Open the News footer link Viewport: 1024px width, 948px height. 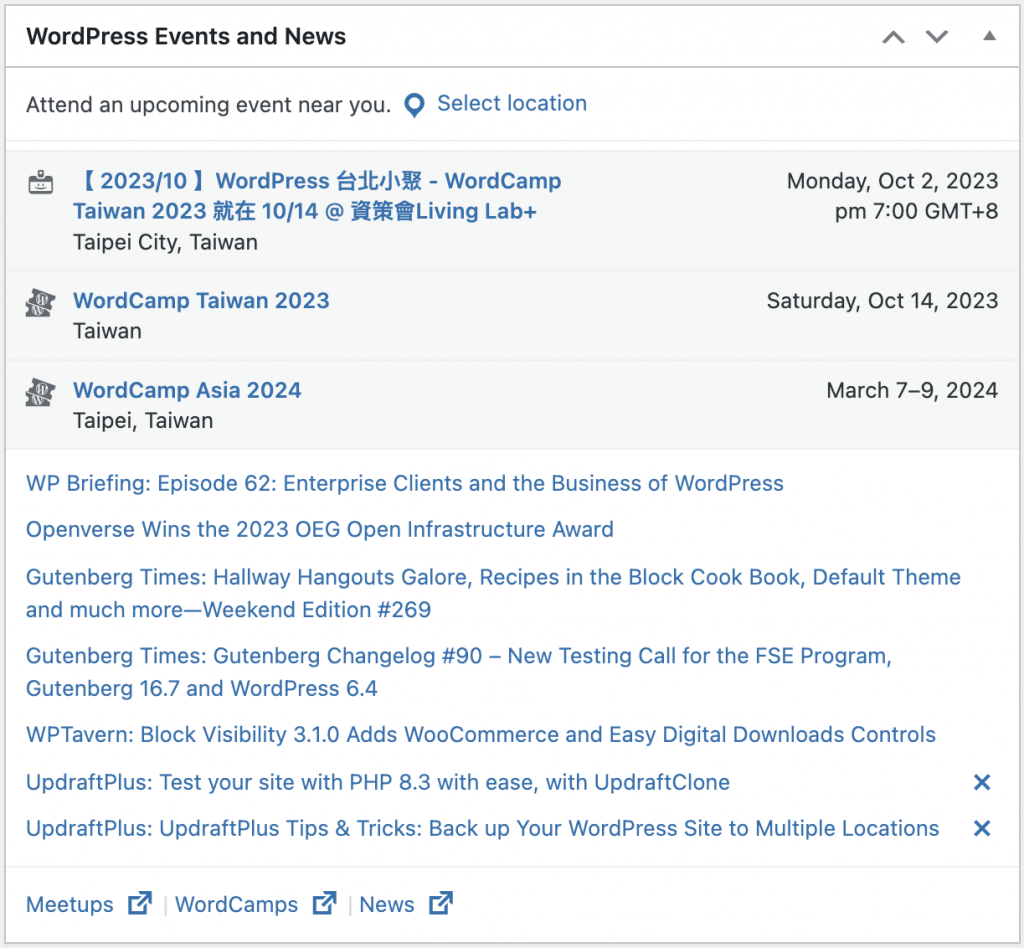click(387, 904)
